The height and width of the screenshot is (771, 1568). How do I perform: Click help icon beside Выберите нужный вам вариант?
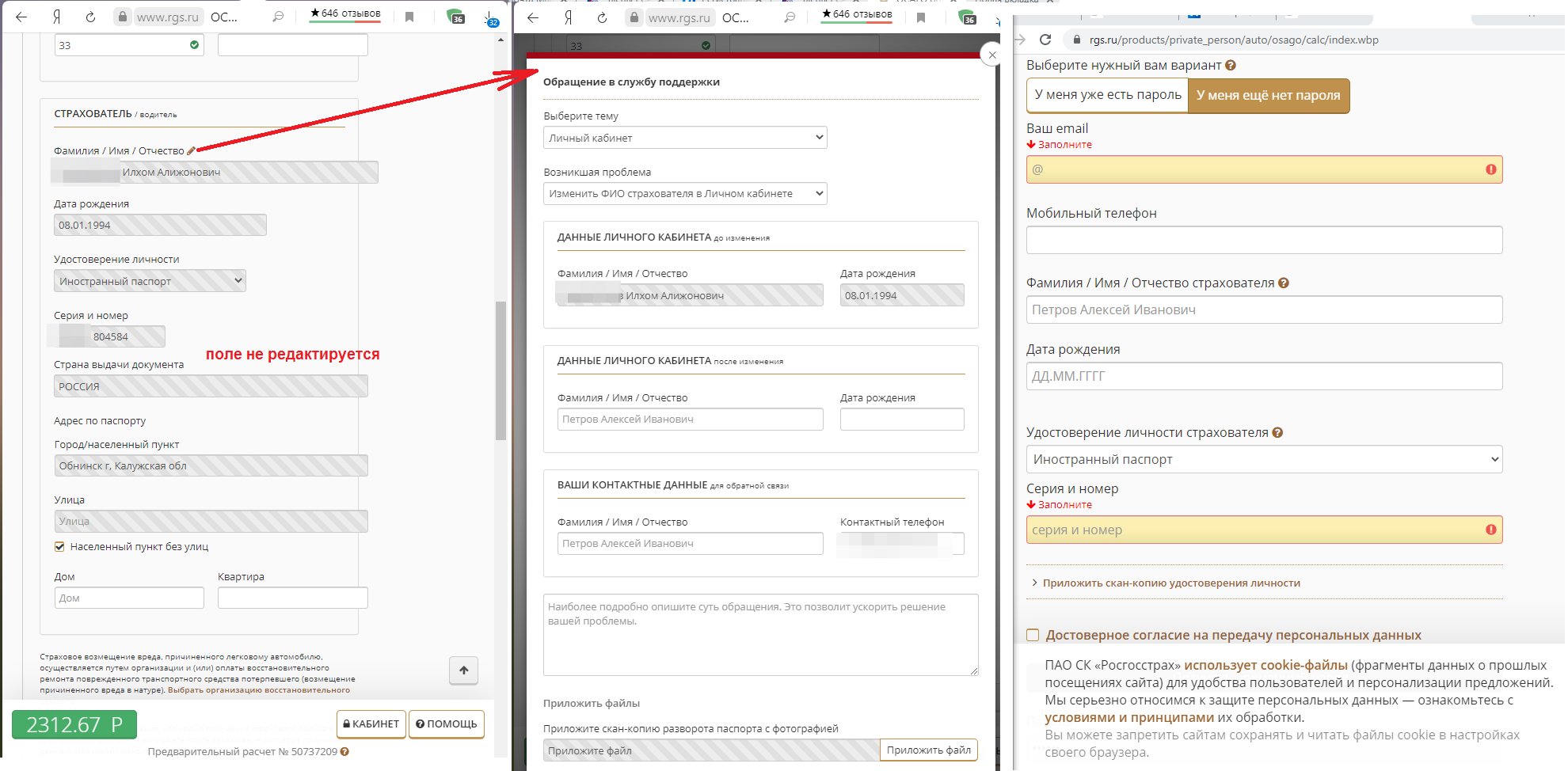tap(1230, 66)
